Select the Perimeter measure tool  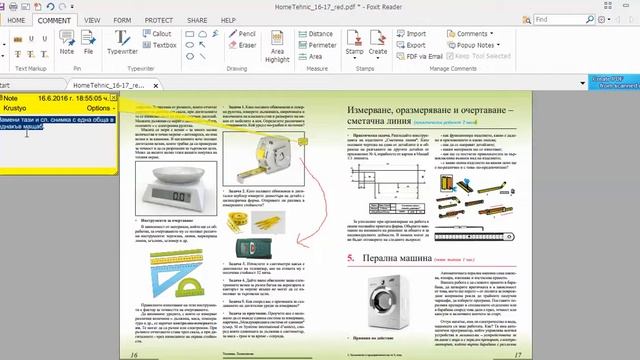pos(318,45)
